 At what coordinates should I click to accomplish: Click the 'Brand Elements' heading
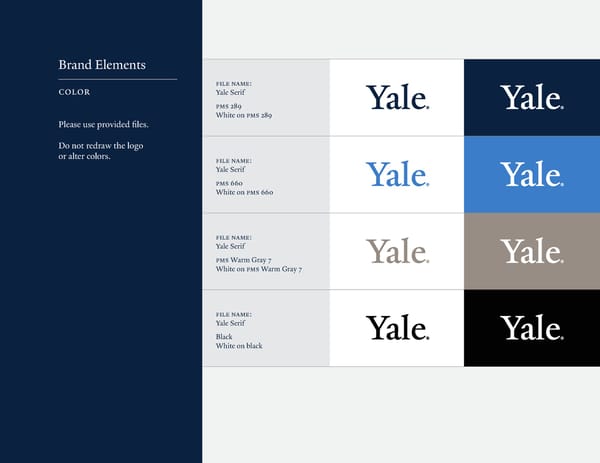point(102,65)
